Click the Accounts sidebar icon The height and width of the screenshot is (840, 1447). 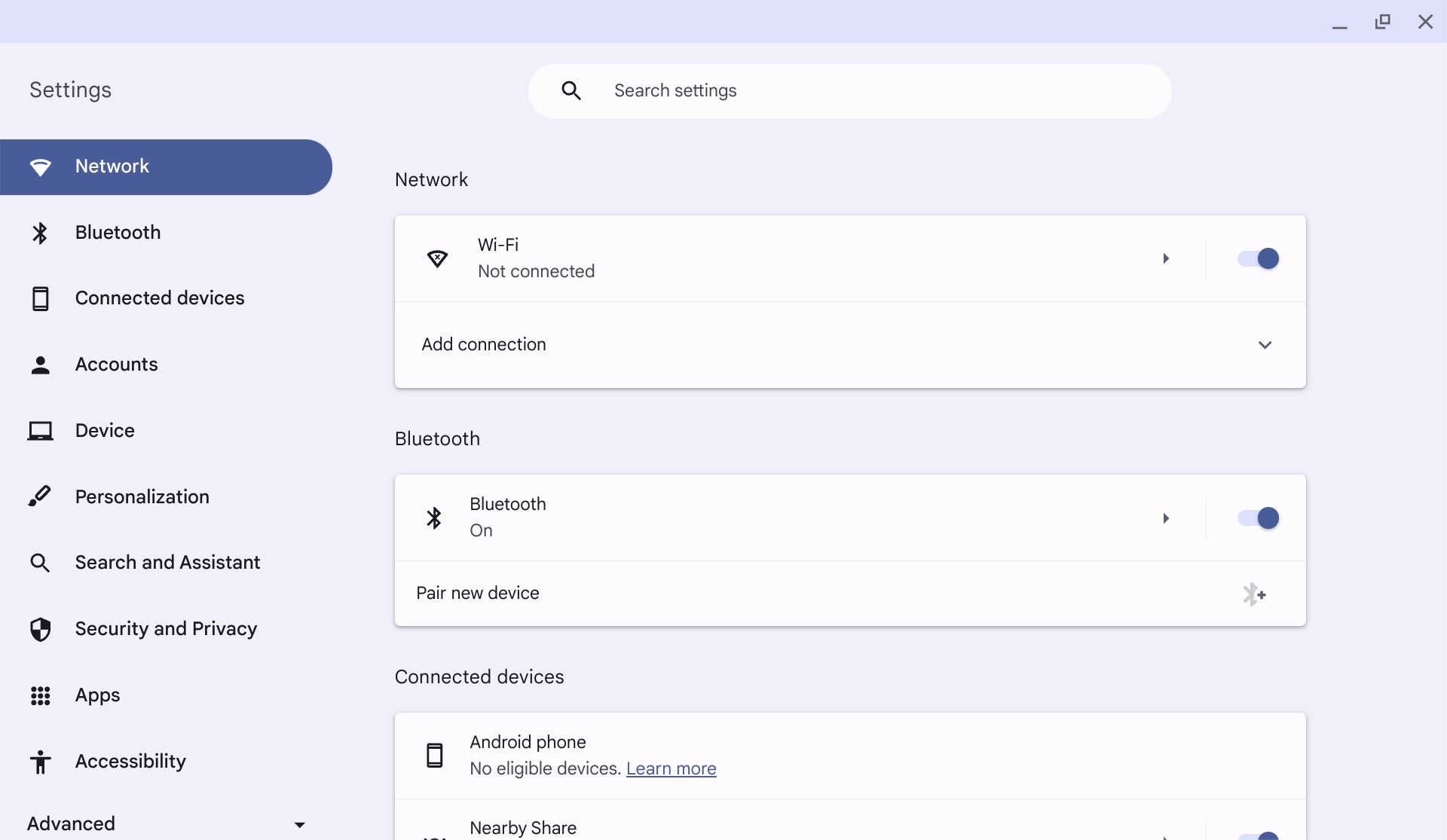[40, 363]
